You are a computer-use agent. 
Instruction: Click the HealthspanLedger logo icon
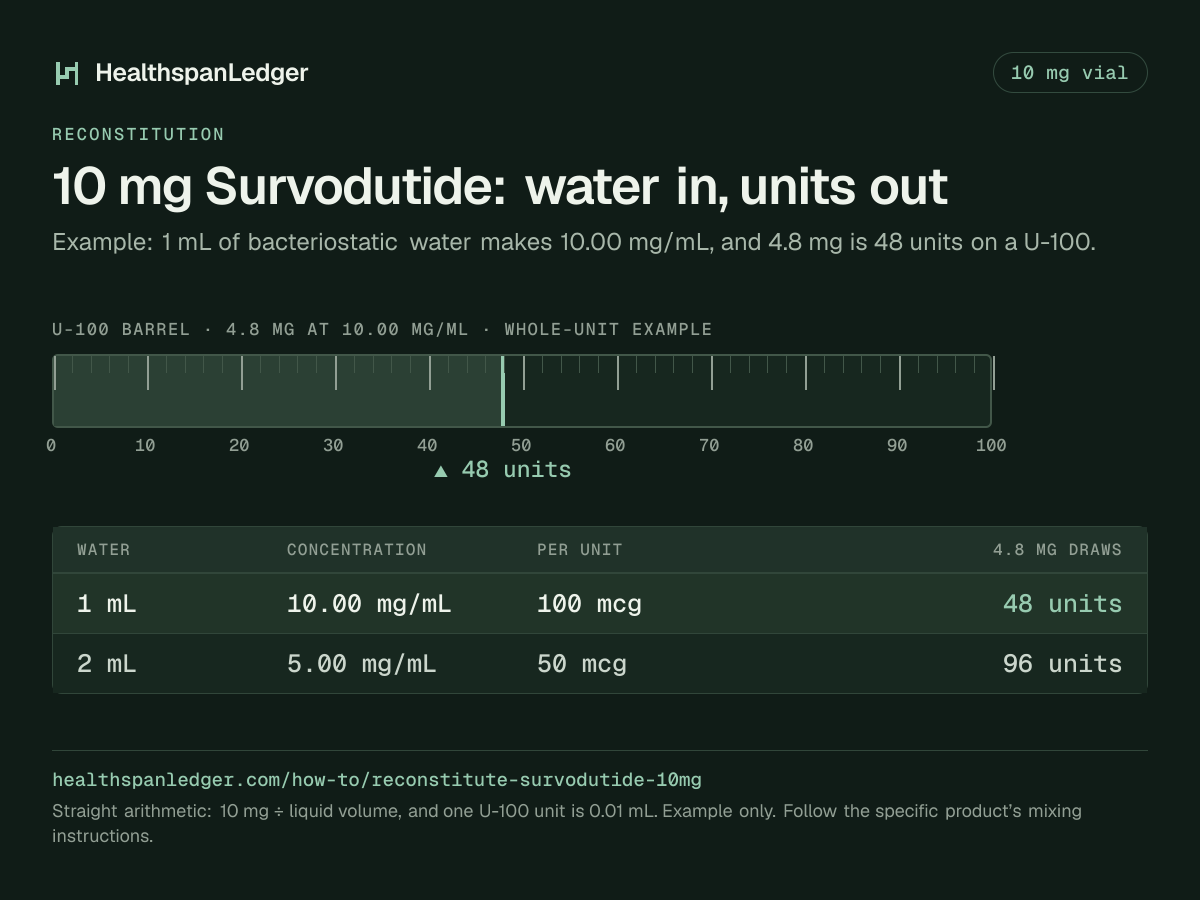tap(66, 73)
